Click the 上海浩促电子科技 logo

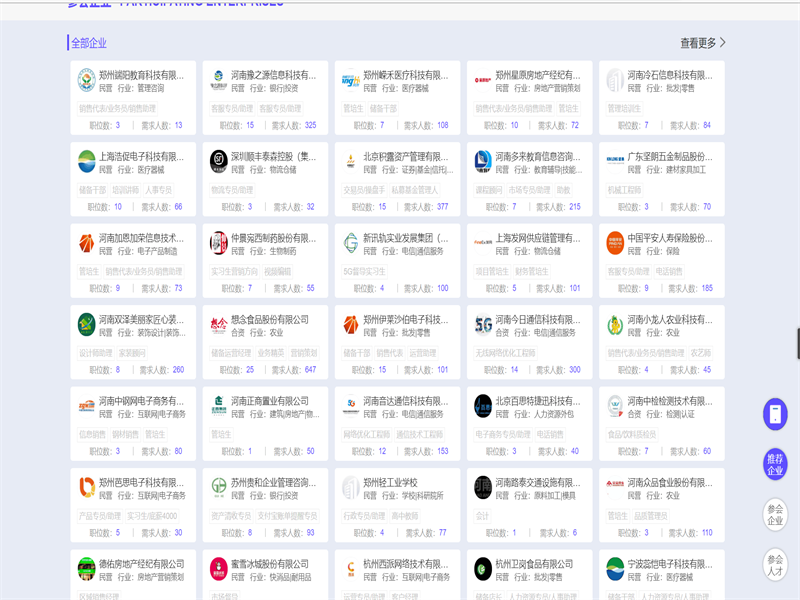pos(87,160)
